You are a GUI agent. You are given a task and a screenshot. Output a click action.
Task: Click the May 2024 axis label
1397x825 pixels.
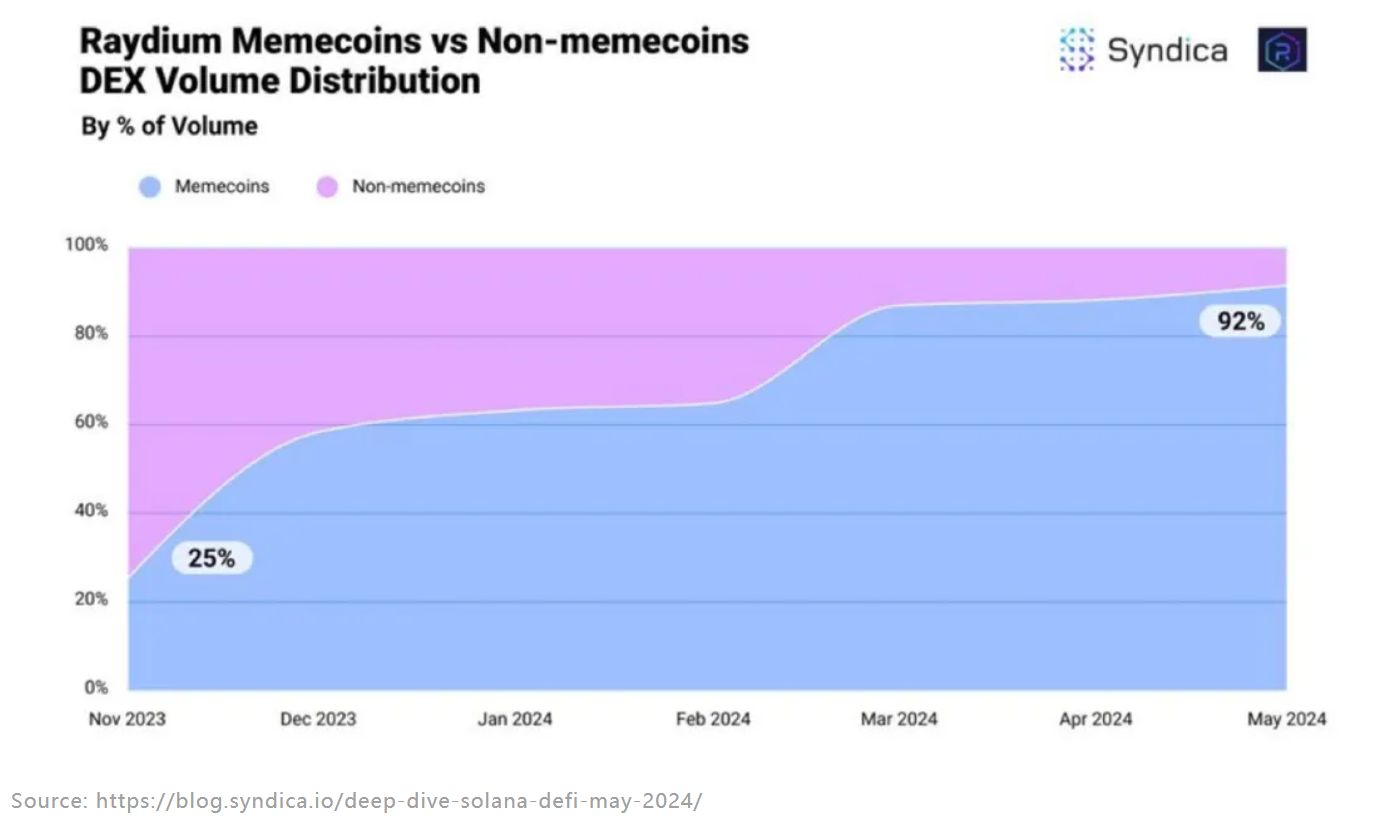tap(1288, 719)
